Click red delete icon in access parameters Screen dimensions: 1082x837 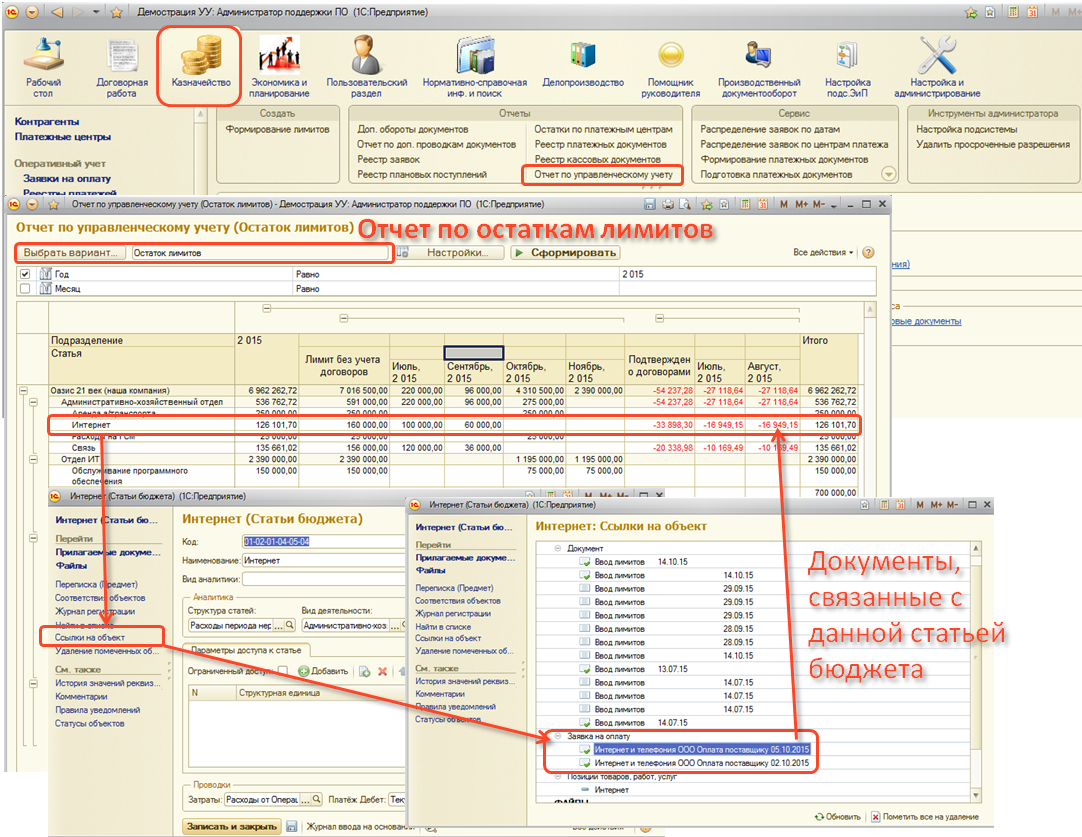pos(382,671)
